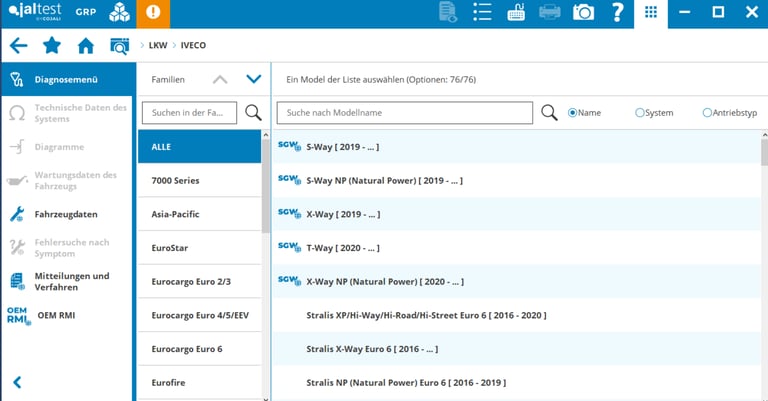Go back with the left arrow

(x=19, y=46)
